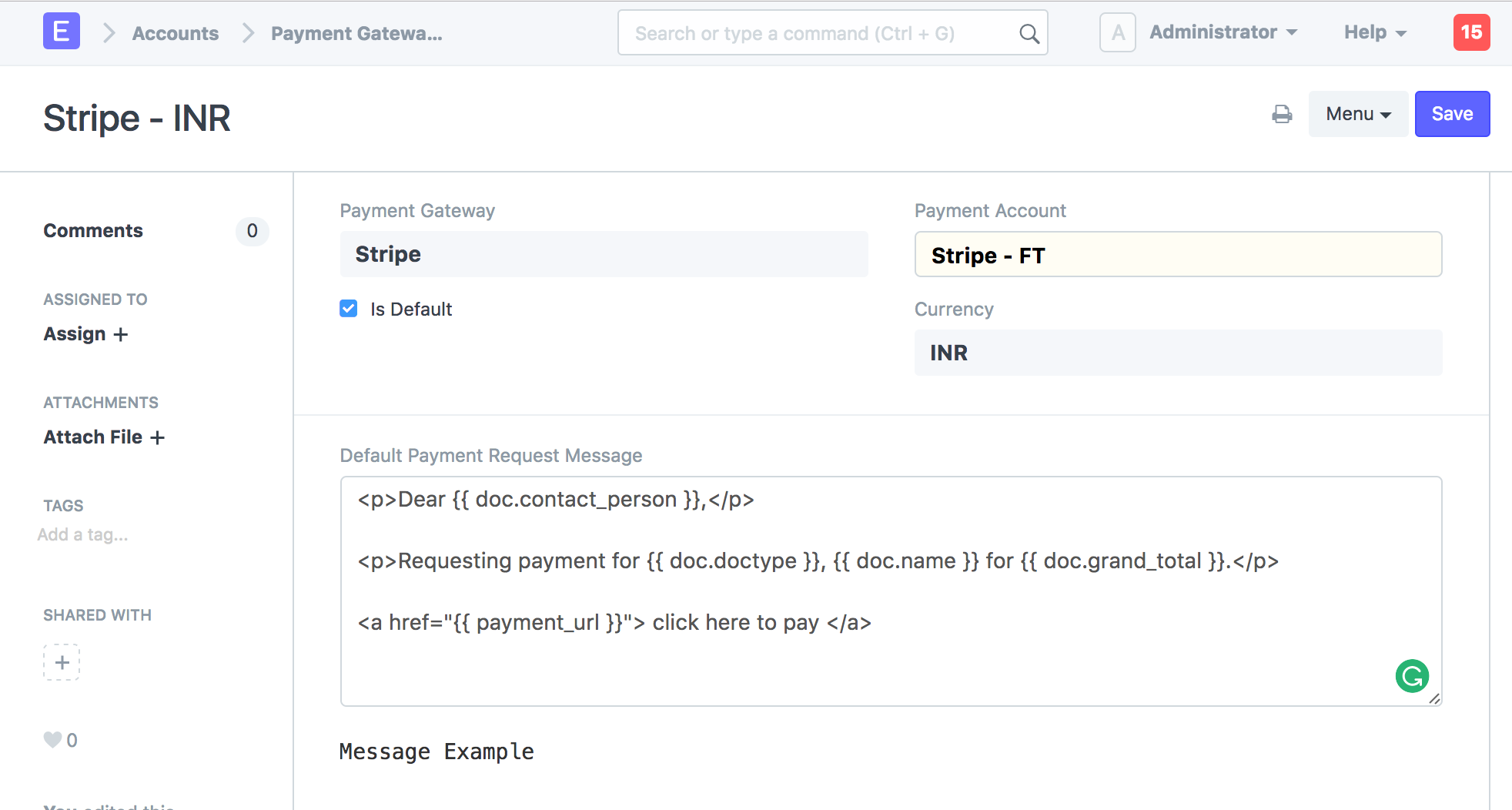This screenshot has height=810, width=1512.
Task: Open the notifications badge showing 15
Action: coord(1471,32)
